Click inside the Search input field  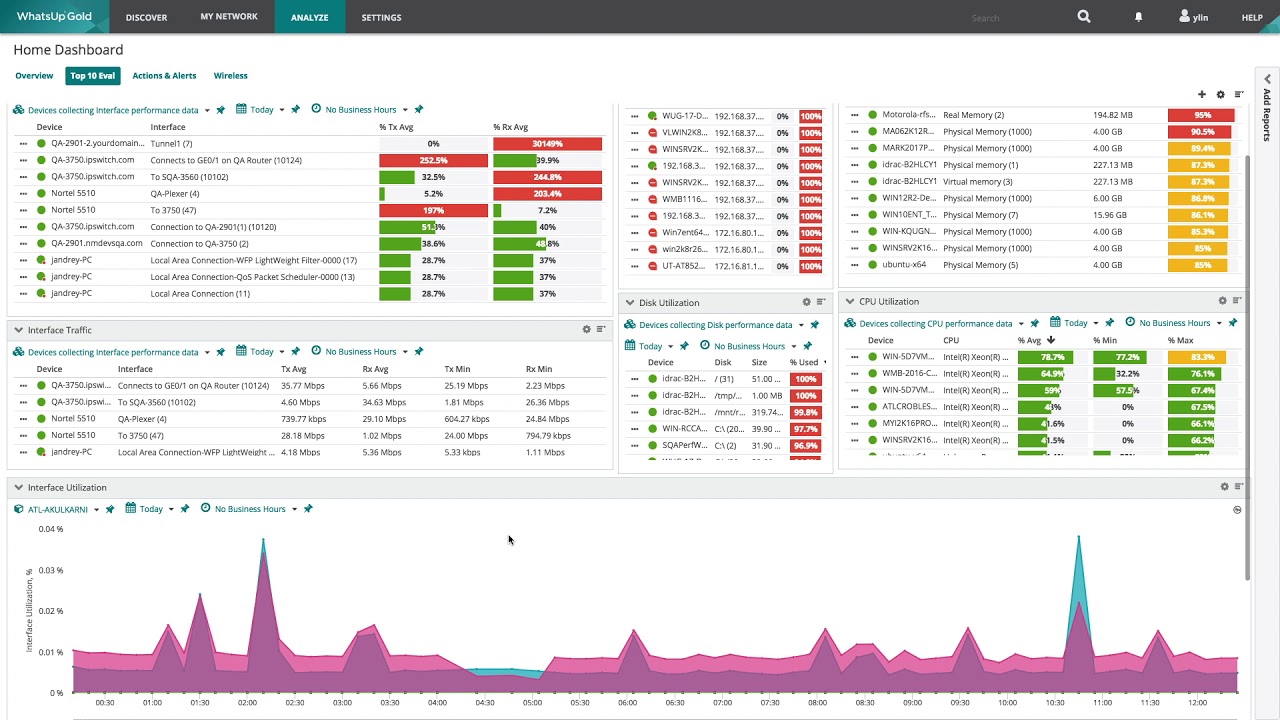click(x=1015, y=18)
